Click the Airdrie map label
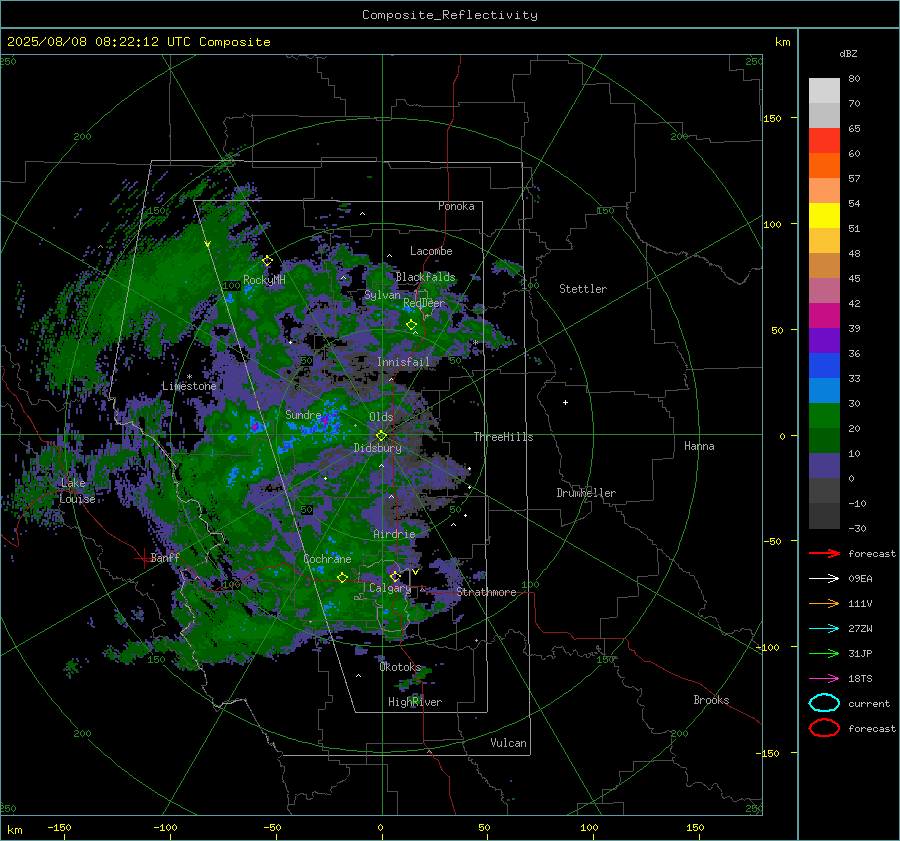The height and width of the screenshot is (841, 900). 394,534
